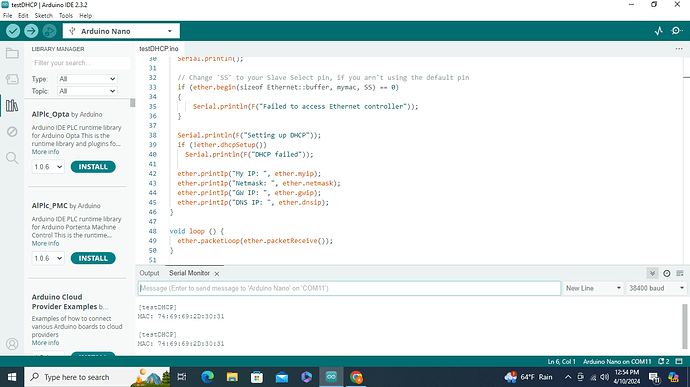The image size is (690, 387).
Task: Select the Serial Monitor tab
Action: click(x=189, y=273)
